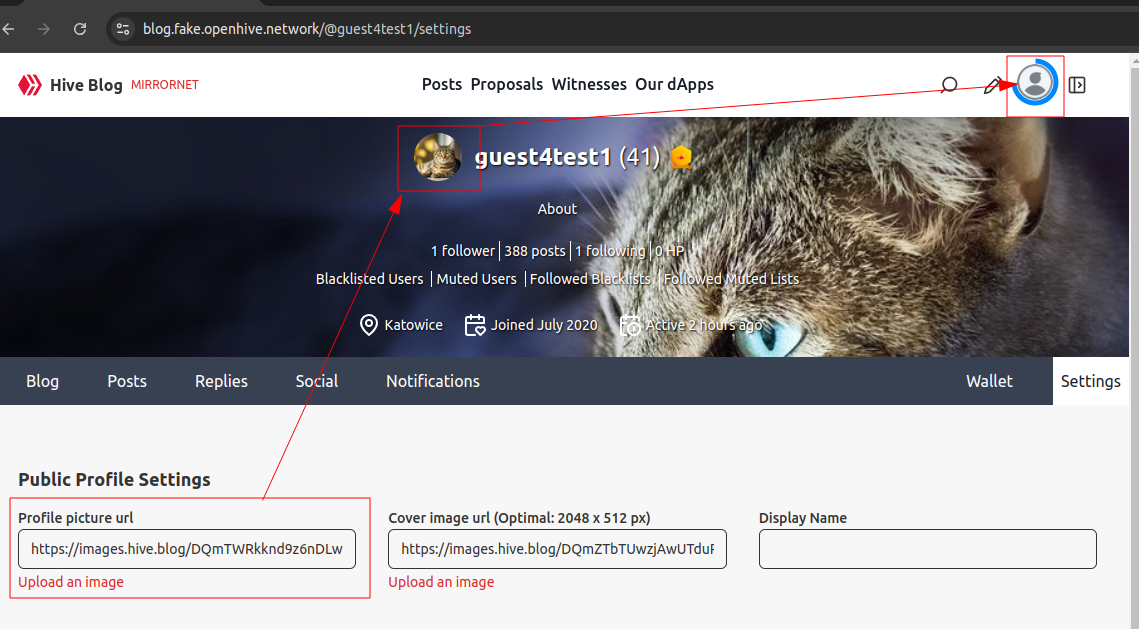
Task: Toggle the sidebar panel icon
Action: click(x=1077, y=85)
